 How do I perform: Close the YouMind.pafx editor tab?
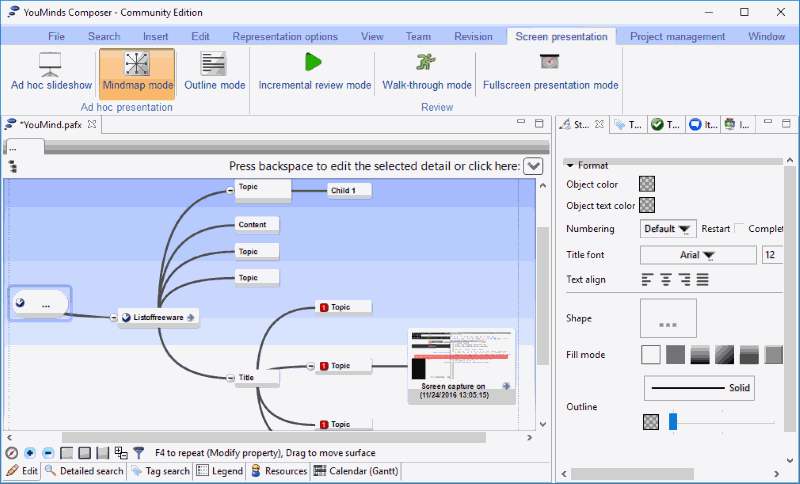92,124
